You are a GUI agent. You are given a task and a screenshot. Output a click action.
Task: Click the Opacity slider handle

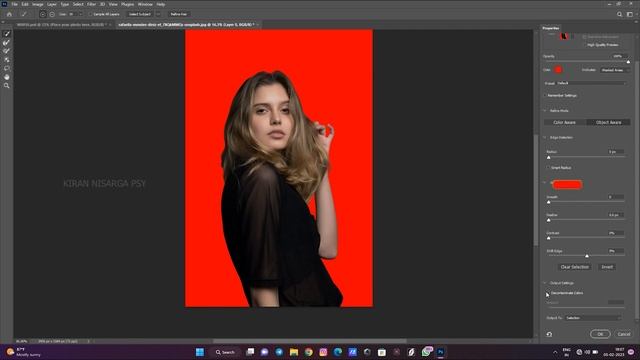(628, 62)
